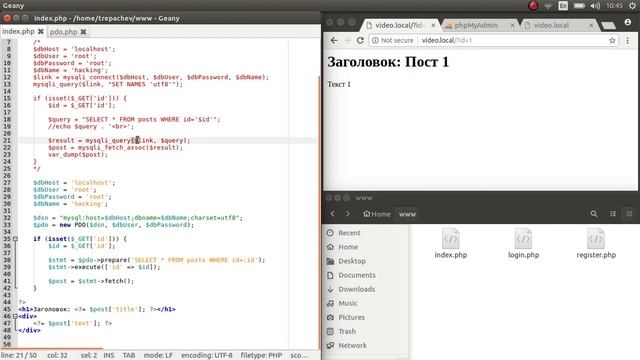Click Home in the file manager path bar
The image size is (640, 360).
[377, 214]
